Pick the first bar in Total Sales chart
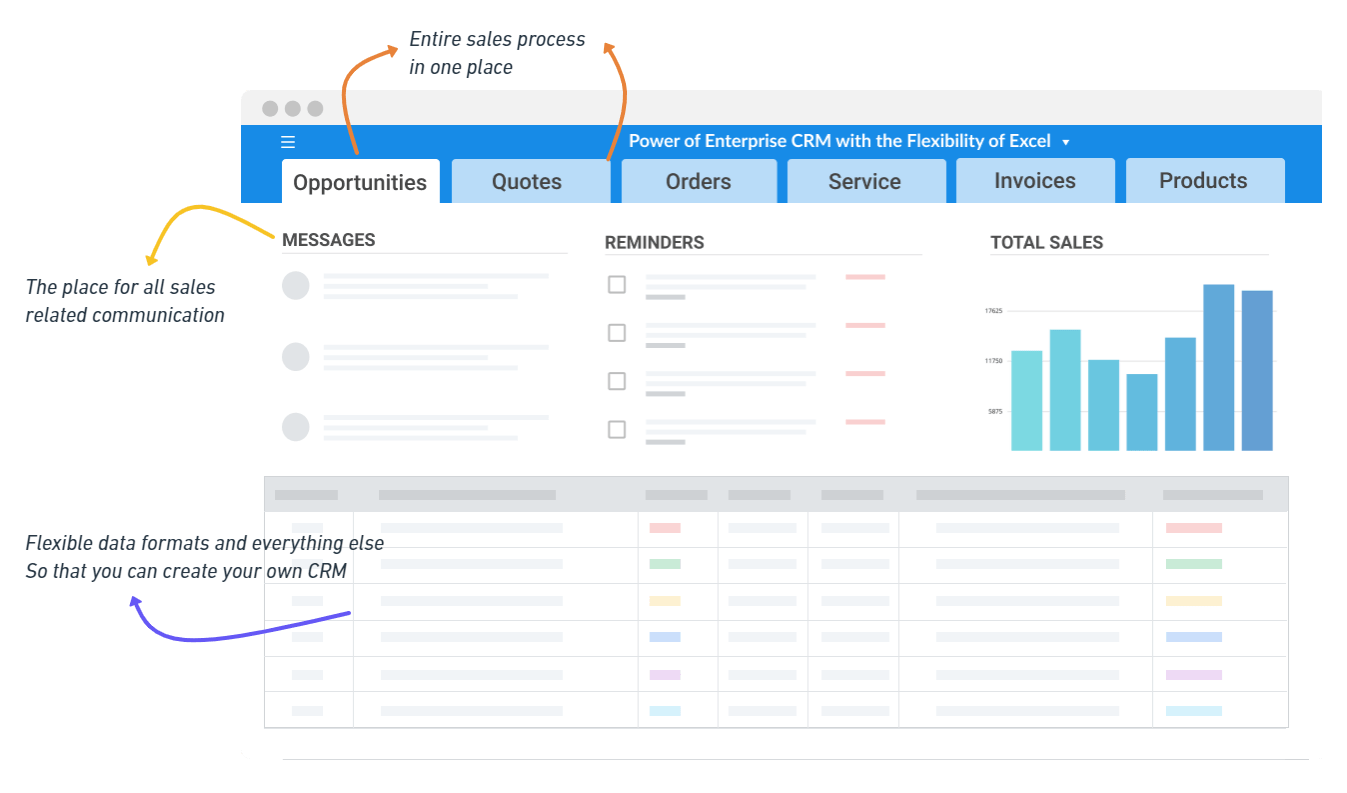 (1027, 400)
